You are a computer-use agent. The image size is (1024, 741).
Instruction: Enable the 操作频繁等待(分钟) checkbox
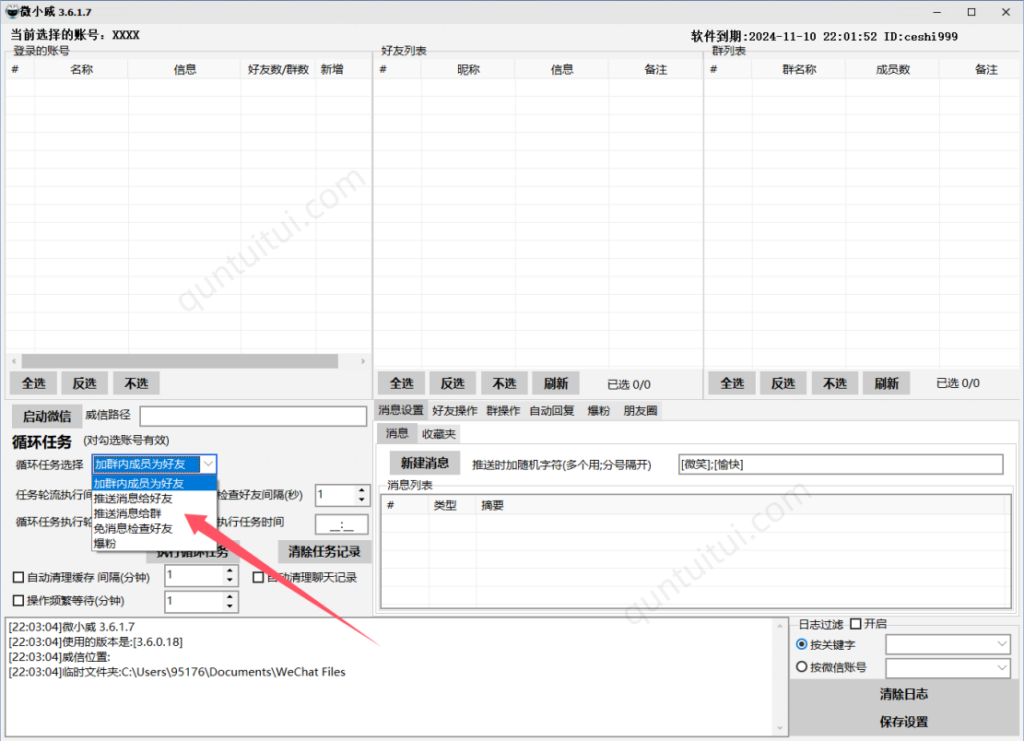(x=17, y=601)
